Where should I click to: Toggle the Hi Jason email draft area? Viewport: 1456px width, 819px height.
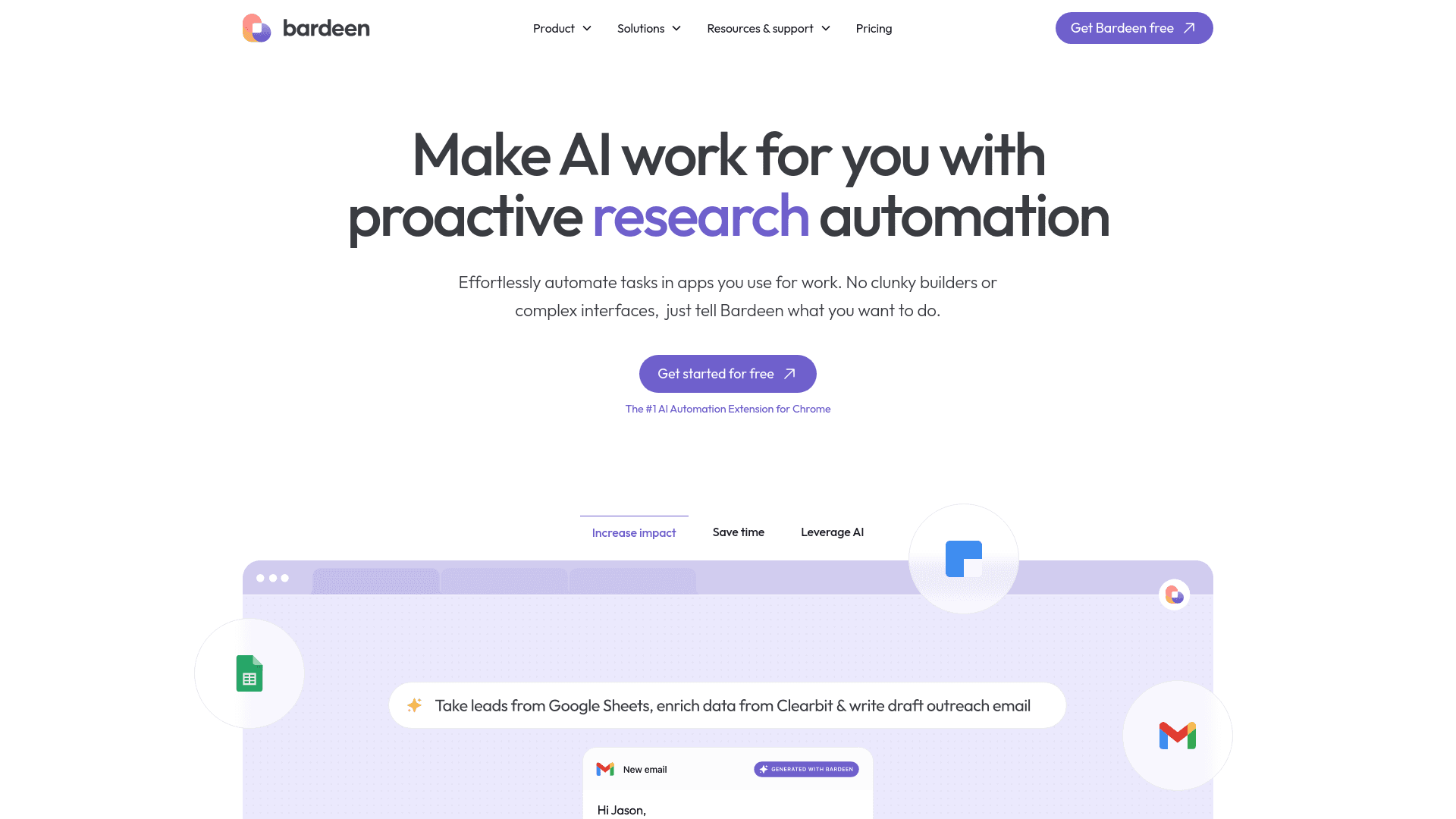point(621,809)
